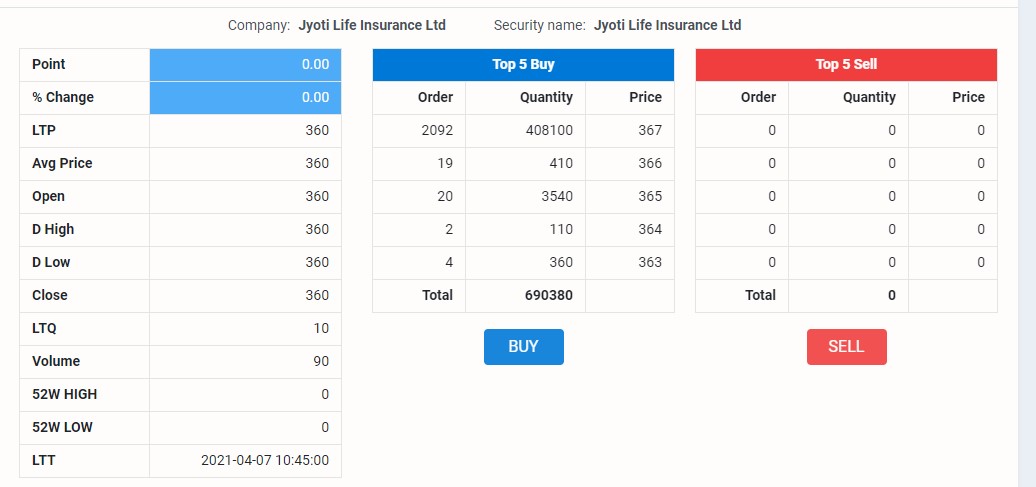Viewport: 1036px width, 487px height.
Task: Click Price column header in Top 5 Sell
Action: point(969,97)
